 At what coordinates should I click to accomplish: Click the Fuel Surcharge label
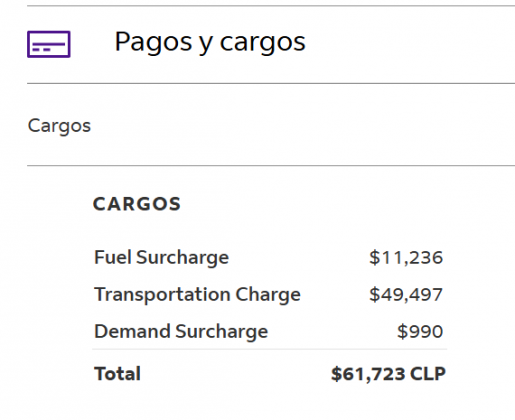pos(161,258)
